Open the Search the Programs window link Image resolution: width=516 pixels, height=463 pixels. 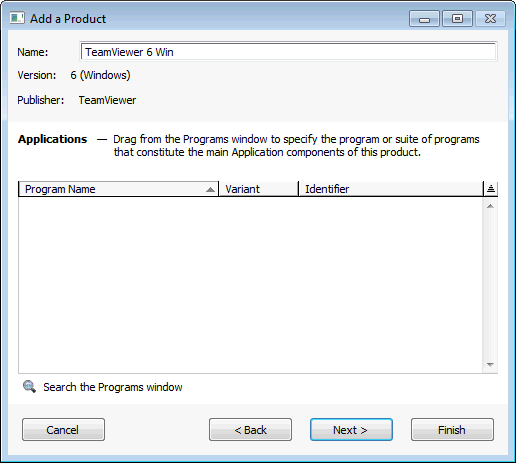113,387
